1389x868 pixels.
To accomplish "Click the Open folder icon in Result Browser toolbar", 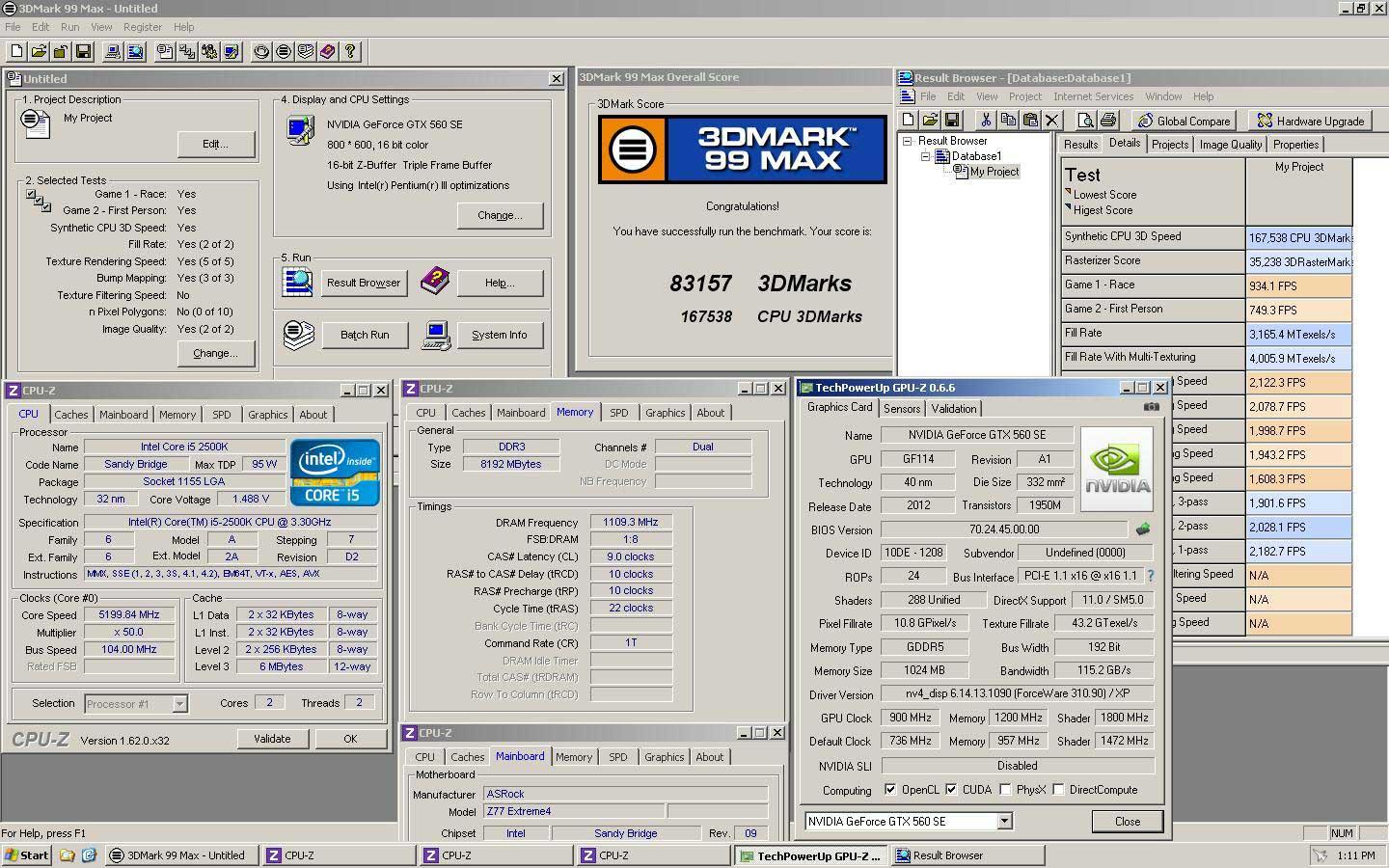I will pyautogui.click(x=930, y=121).
